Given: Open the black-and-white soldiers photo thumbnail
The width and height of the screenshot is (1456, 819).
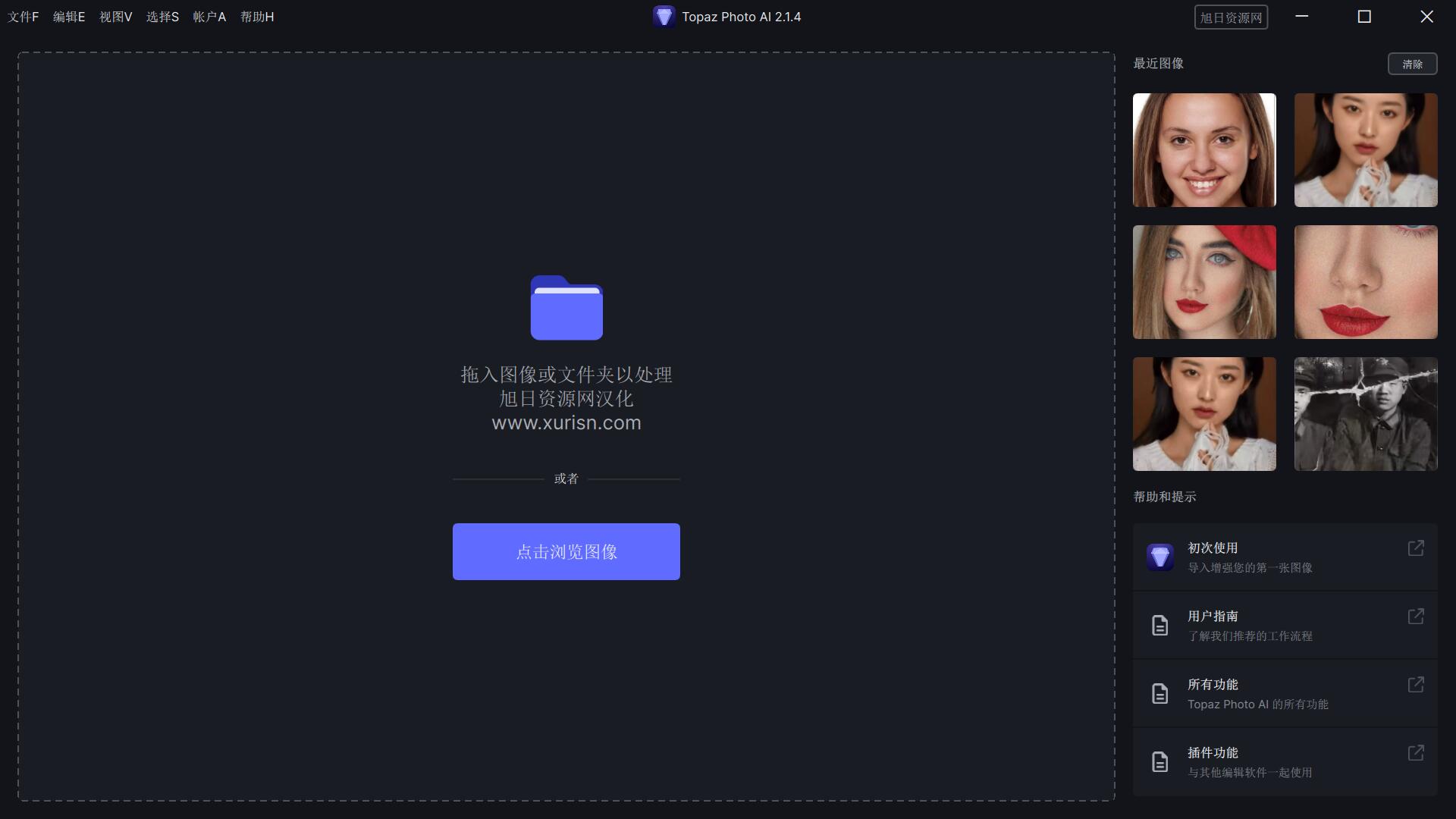Looking at the screenshot, I should point(1366,414).
